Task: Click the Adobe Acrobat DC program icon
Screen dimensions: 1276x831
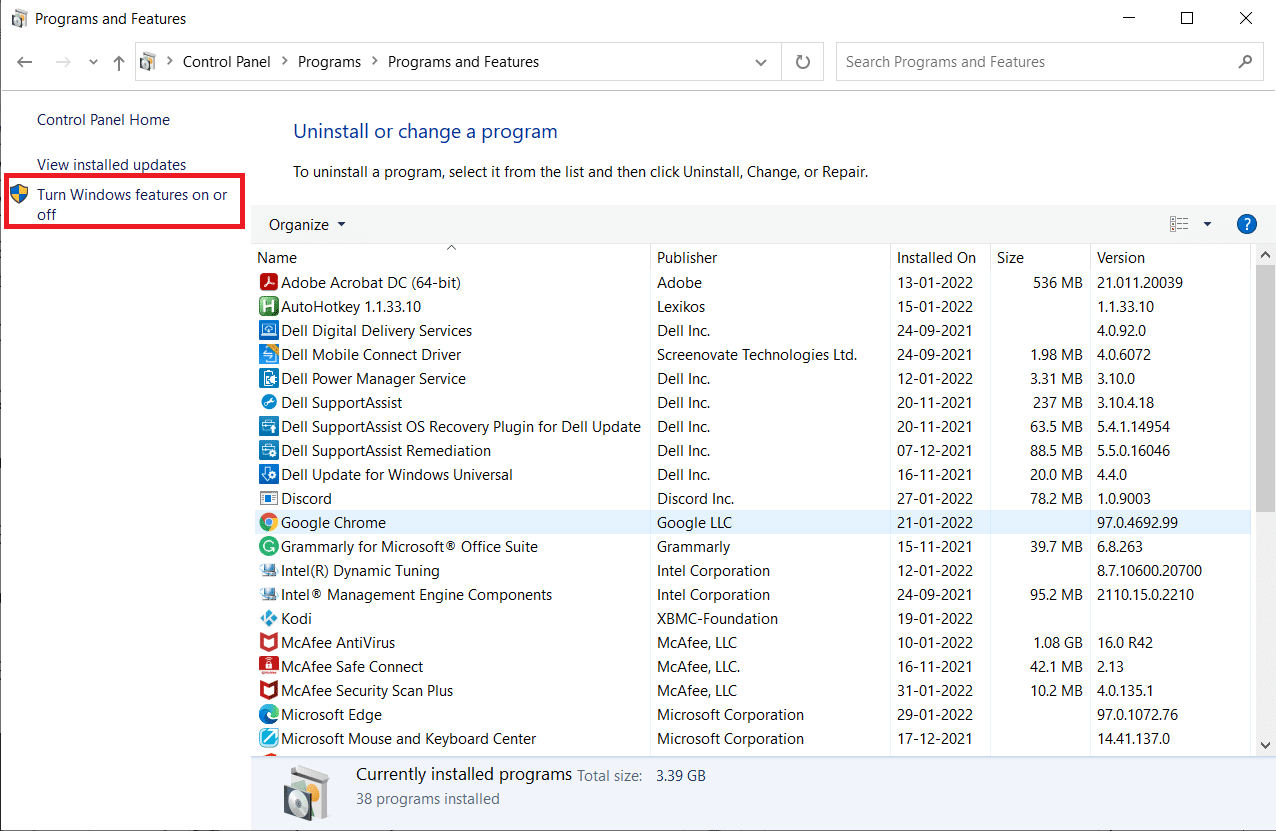Action: 268,283
